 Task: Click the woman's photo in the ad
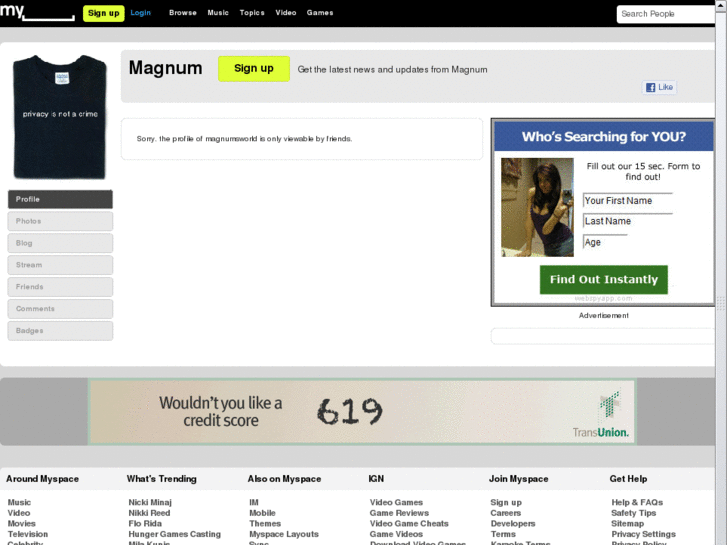(x=537, y=207)
